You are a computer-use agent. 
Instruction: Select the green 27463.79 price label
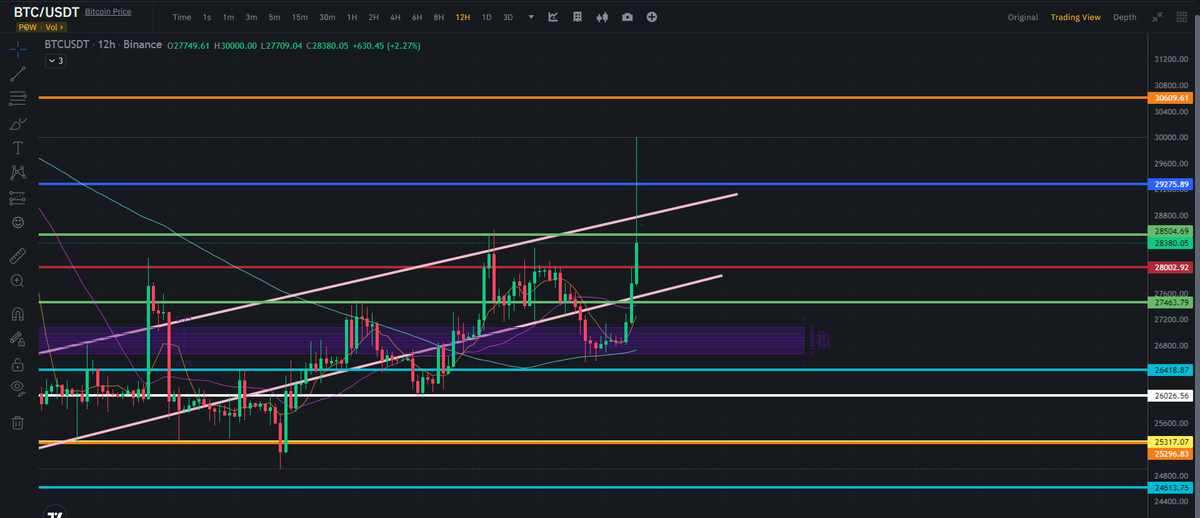pos(1171,301)
